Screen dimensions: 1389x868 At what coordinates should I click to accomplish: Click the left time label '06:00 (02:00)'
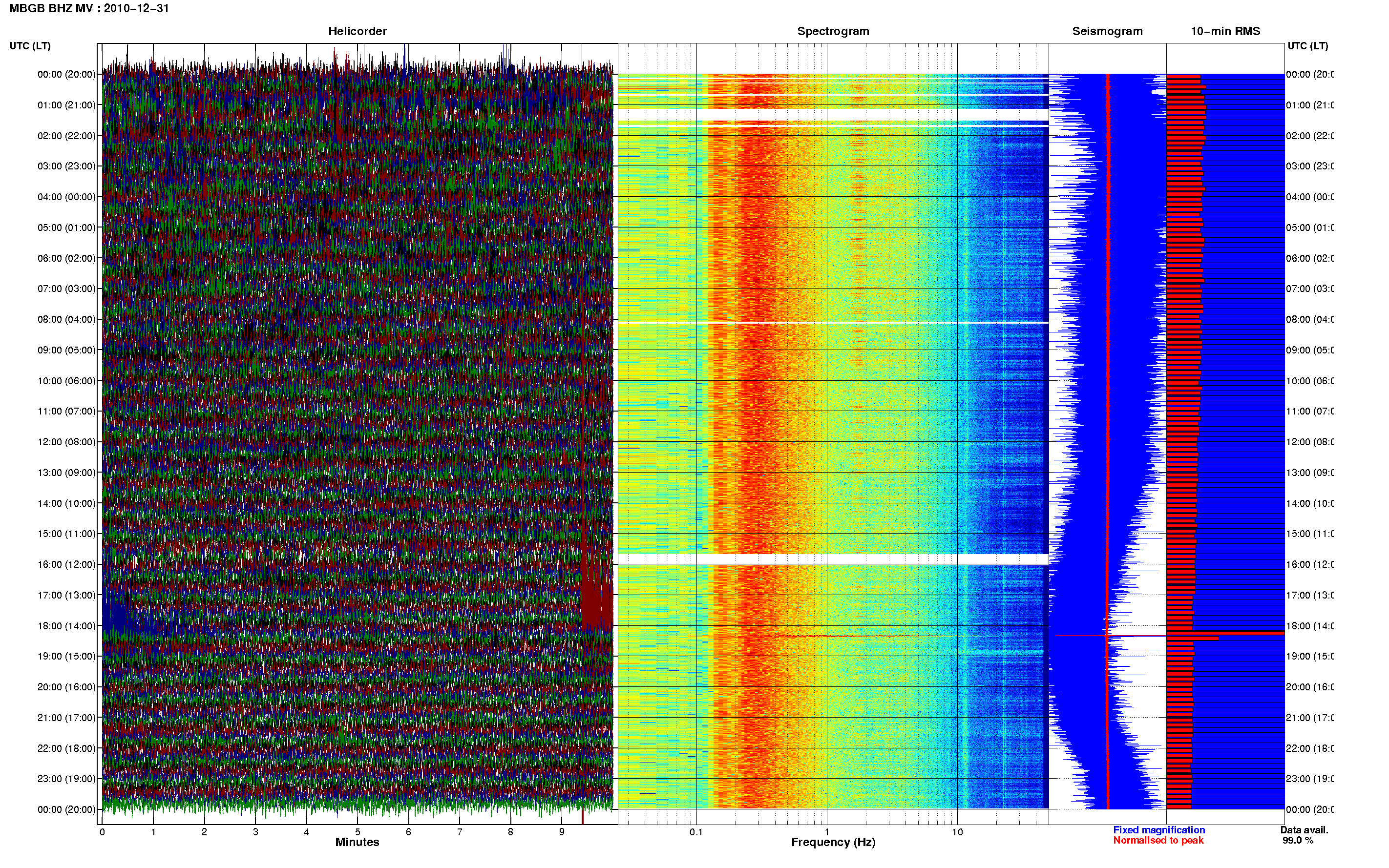pos(66,258)
